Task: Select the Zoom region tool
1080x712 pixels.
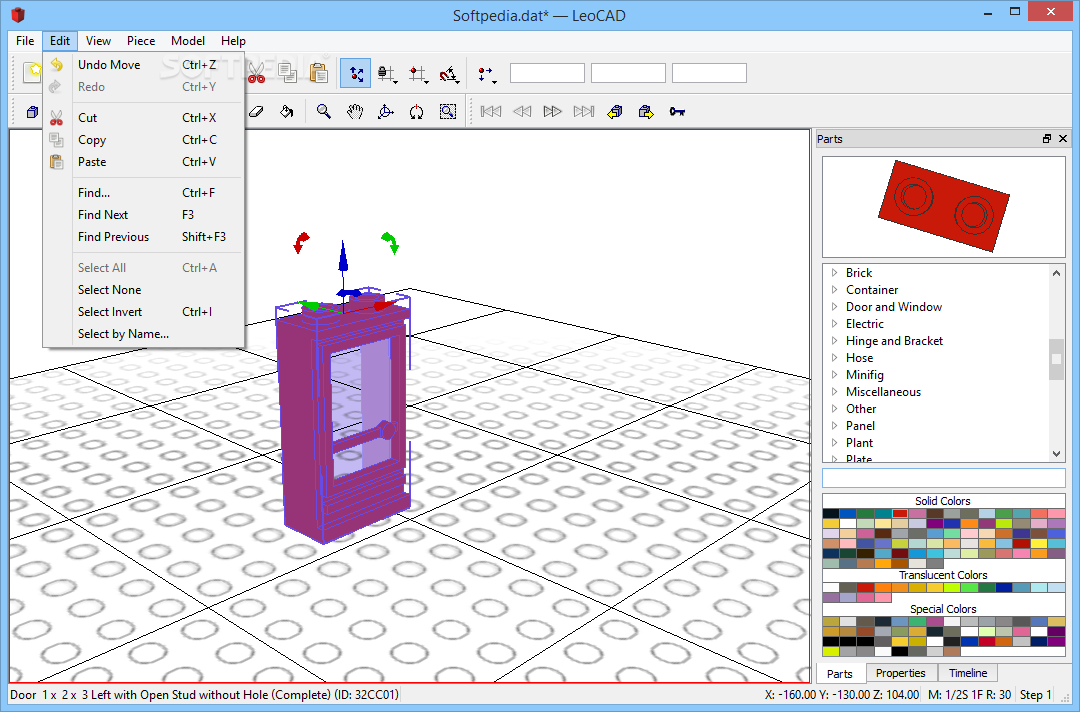Action: (x=448, y=112)
